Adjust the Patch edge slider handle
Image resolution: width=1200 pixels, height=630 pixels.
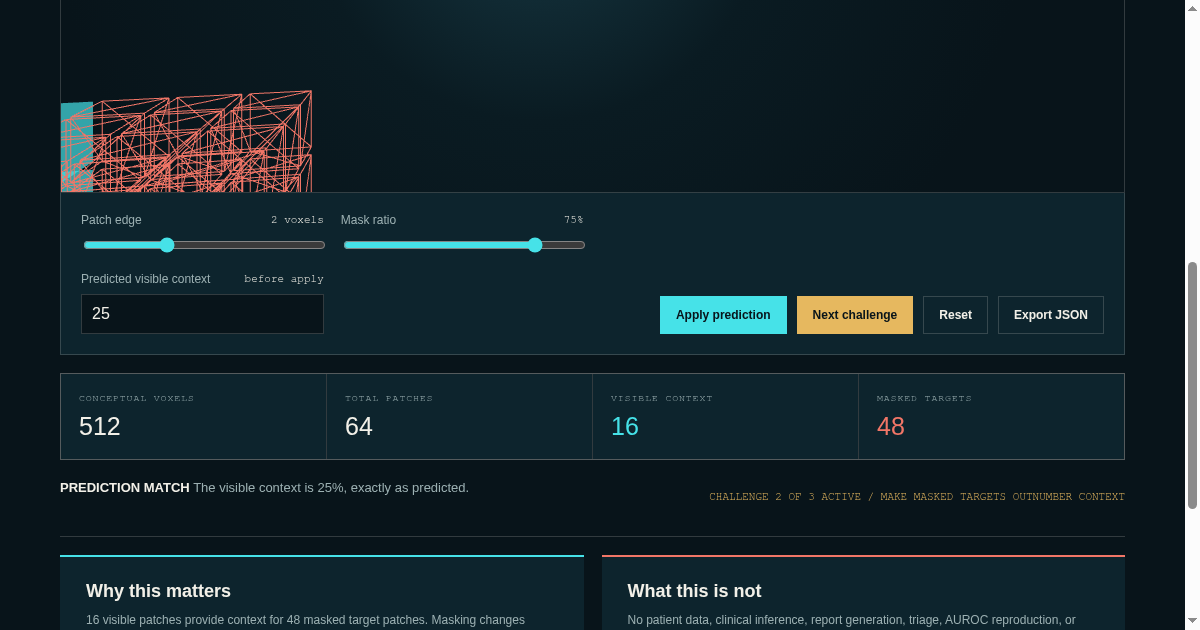click(167, 245)
